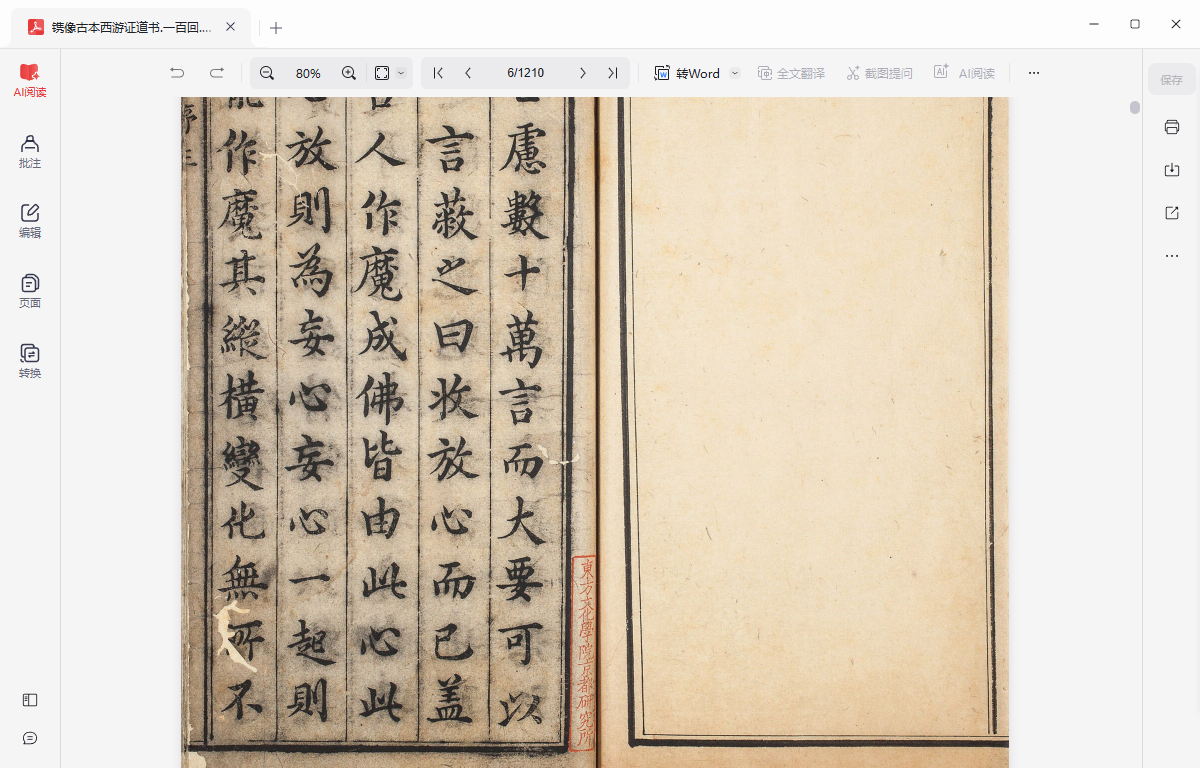The width and height of the screenshot is (1200, 768).
Task: Convert document with 转Word
Action: pyautogui.click(x=687, y=73)
